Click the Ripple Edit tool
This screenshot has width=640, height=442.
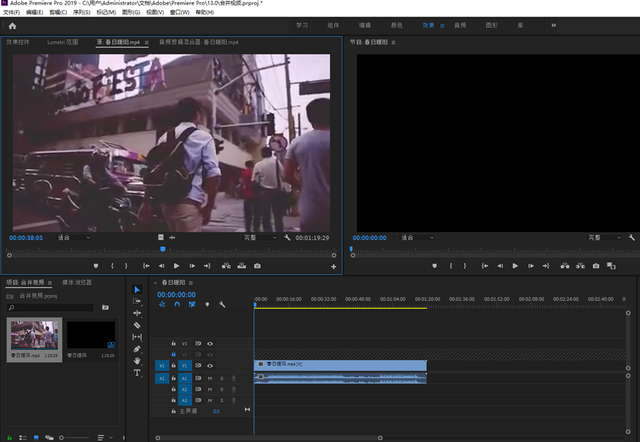137,314
